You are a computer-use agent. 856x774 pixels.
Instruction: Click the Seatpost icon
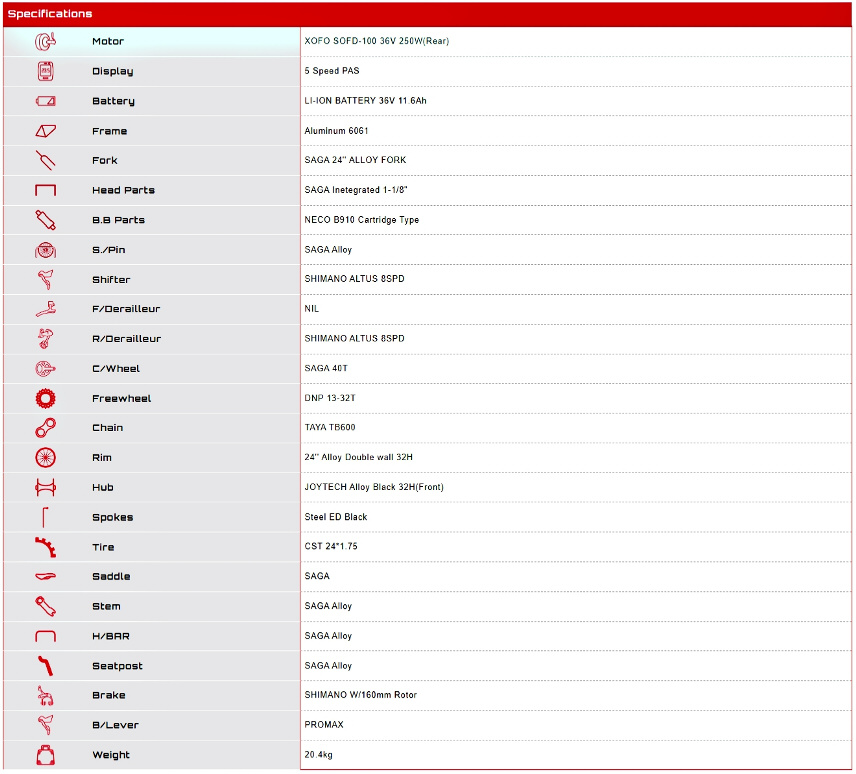coord(45,666)
